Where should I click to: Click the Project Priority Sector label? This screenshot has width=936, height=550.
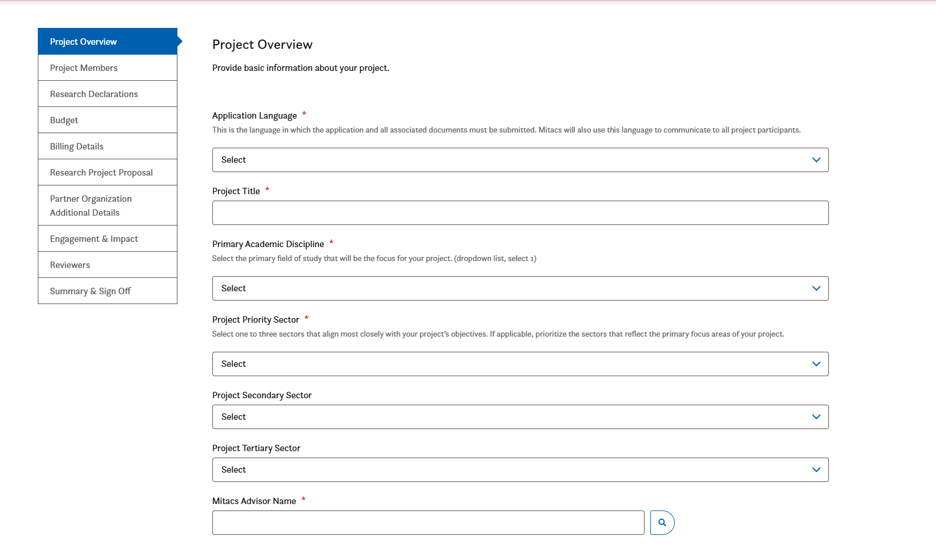pos(255,320)
